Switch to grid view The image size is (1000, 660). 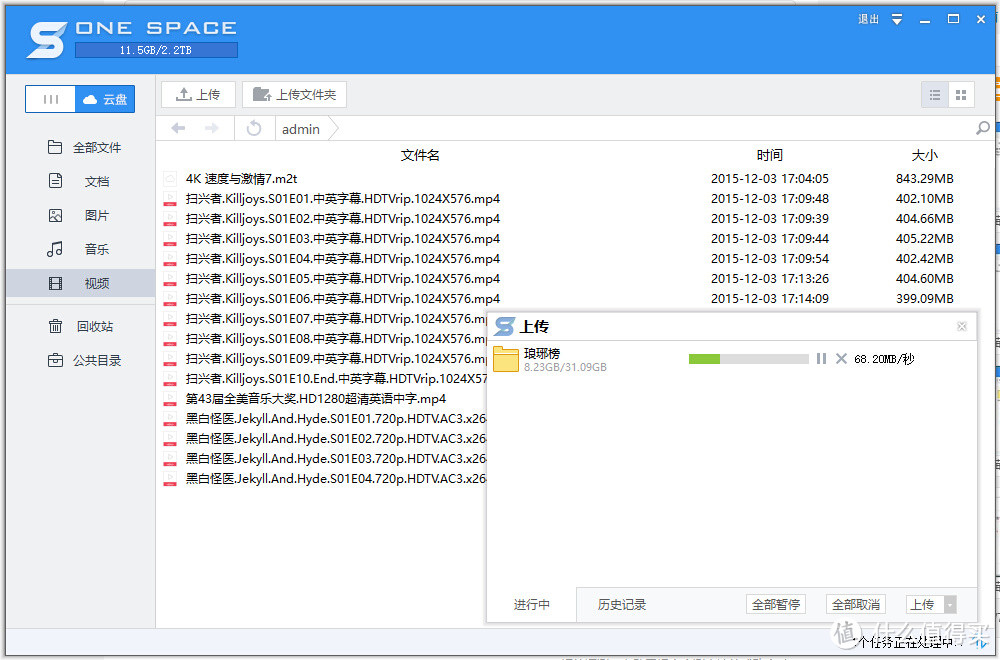(x=961, y=95)
